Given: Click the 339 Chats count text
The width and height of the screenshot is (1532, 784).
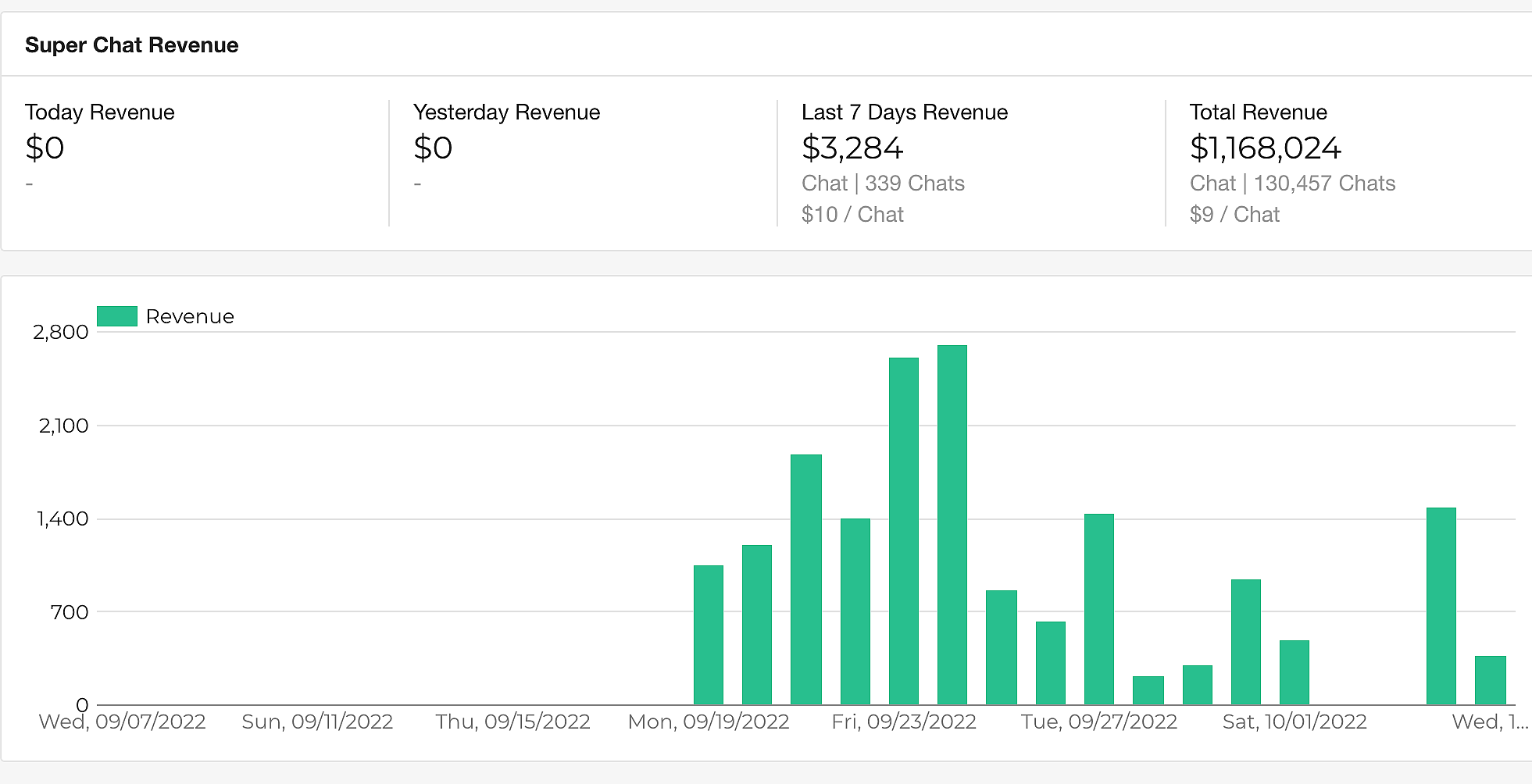Looking at the screenshot, I should [914, 184].
